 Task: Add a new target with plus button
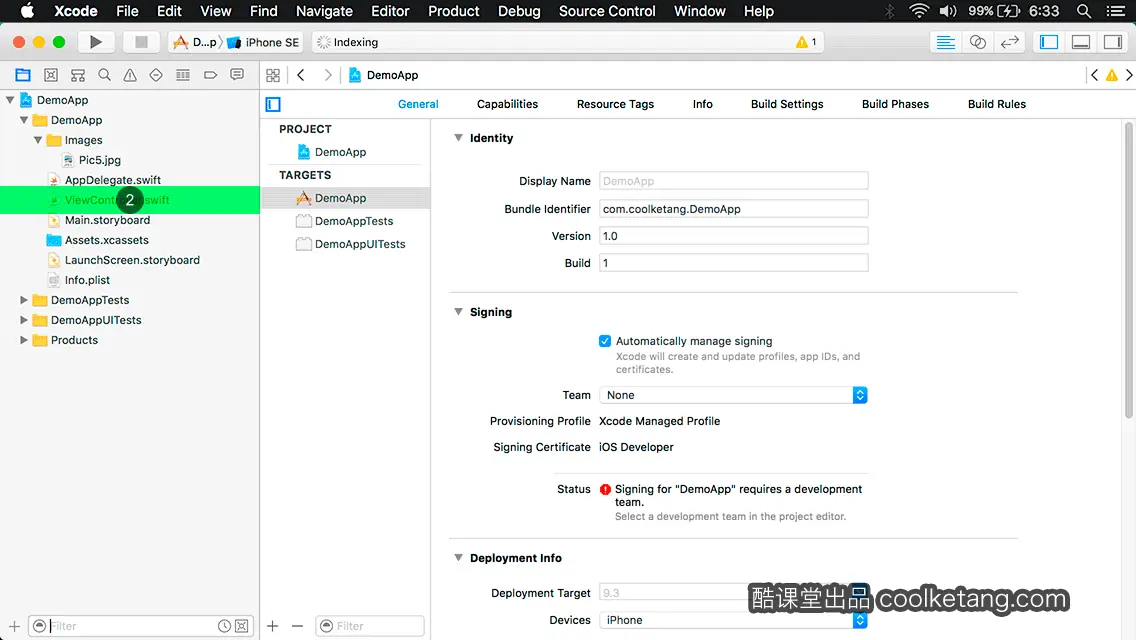tap(272, 626)
